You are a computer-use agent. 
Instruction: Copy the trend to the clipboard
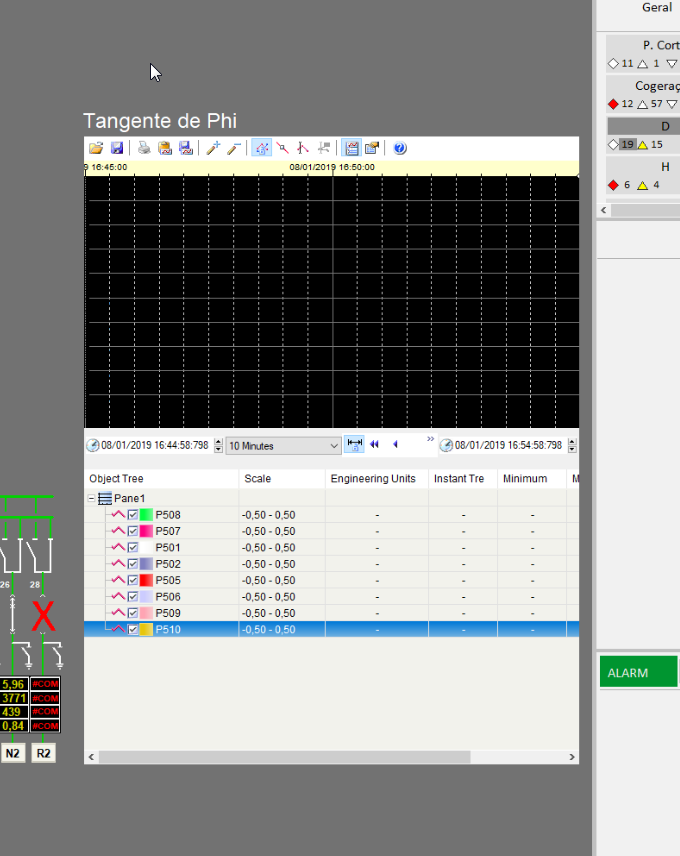coord(165,148)
